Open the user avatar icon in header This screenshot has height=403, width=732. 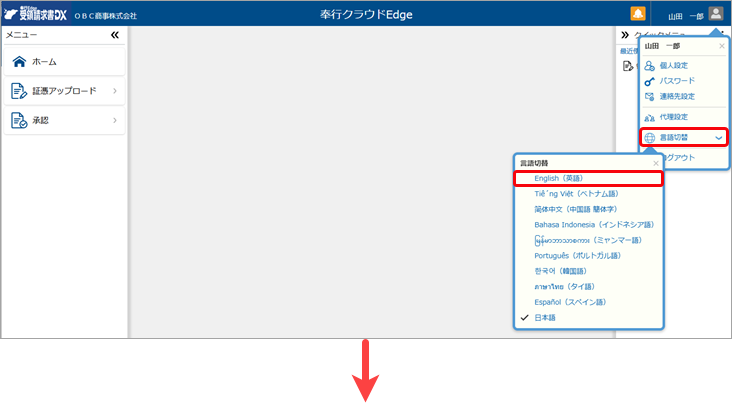click(x=715, y=14)
